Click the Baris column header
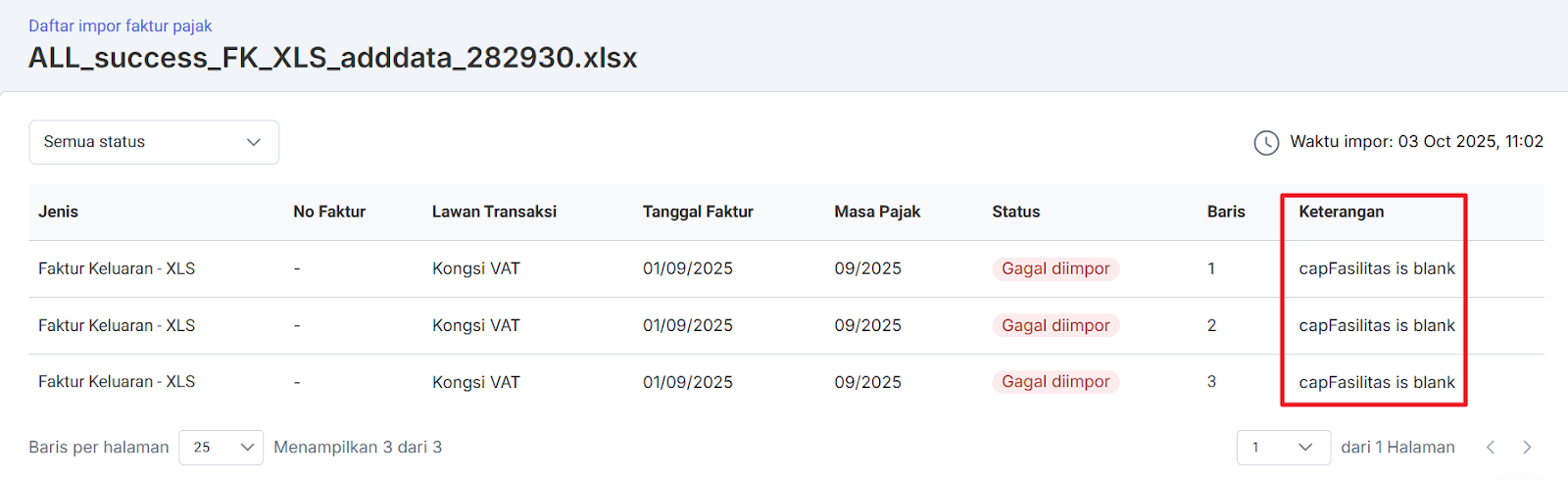 point(1226,212)
